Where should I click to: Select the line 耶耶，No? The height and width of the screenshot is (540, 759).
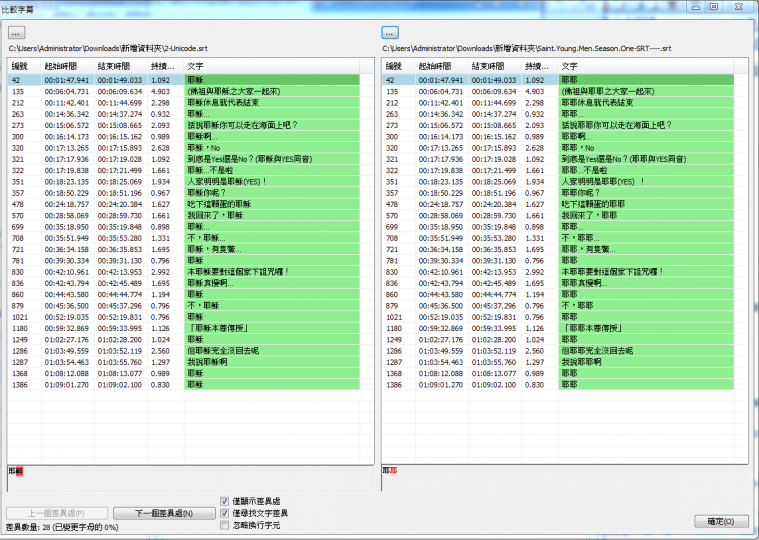click(x=558, y=148)
